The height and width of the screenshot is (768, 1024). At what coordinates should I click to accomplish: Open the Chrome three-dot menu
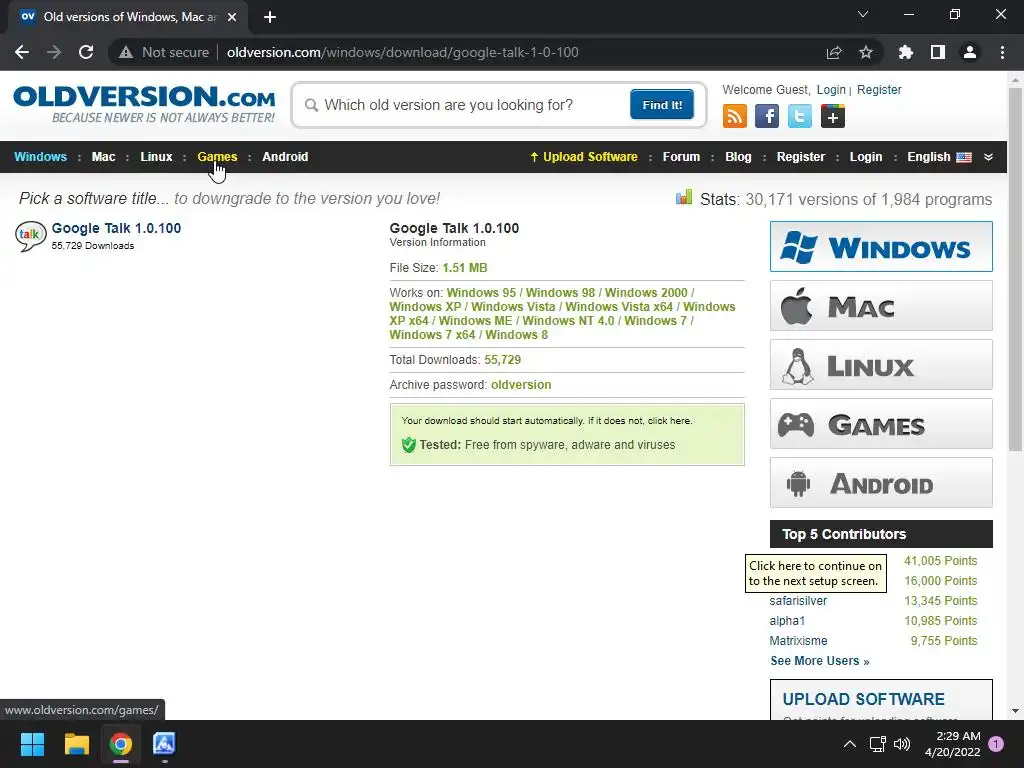point(1002,52)
